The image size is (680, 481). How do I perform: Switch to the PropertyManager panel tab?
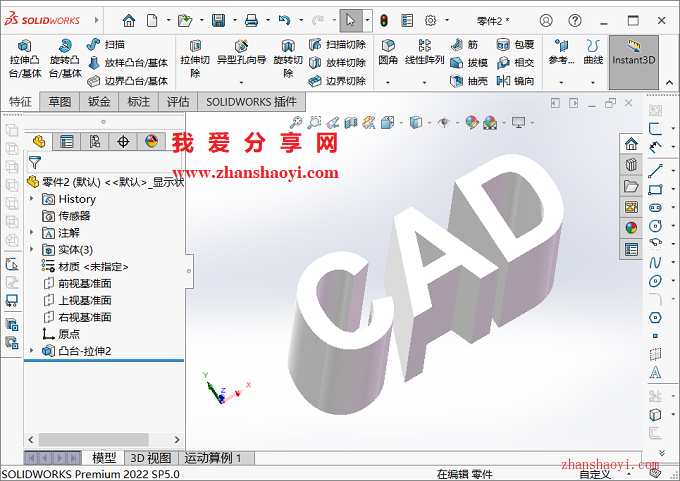coord(66,141)
